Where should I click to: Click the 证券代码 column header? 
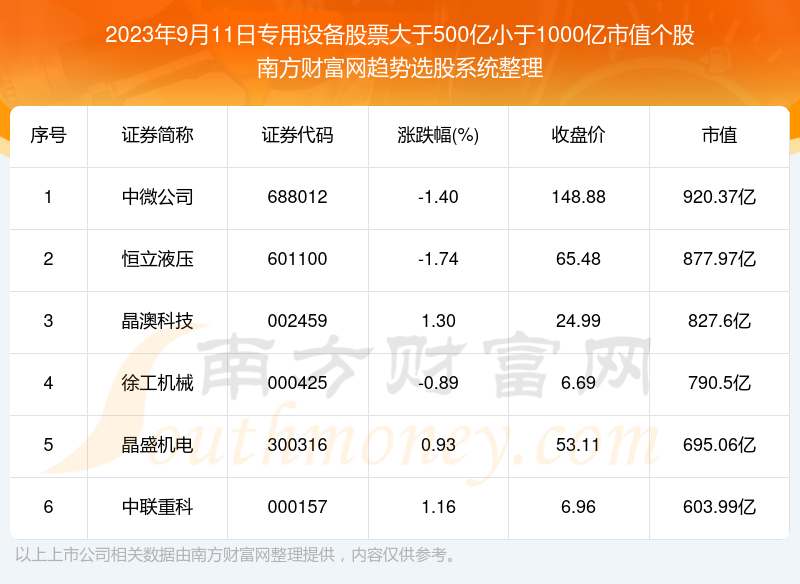[297, 136]
